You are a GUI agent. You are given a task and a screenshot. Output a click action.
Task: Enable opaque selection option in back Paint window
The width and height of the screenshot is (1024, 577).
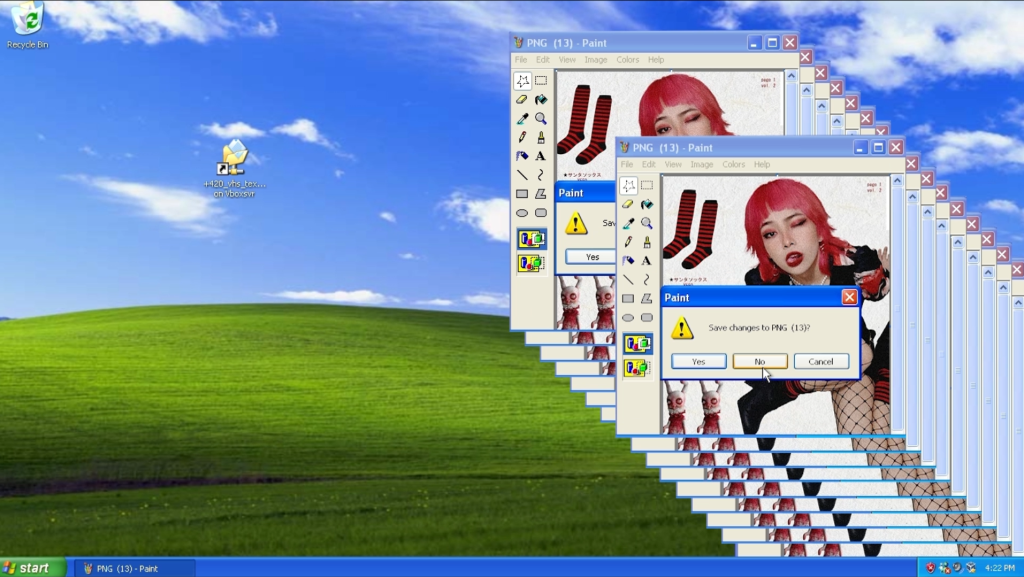[532, 239]
